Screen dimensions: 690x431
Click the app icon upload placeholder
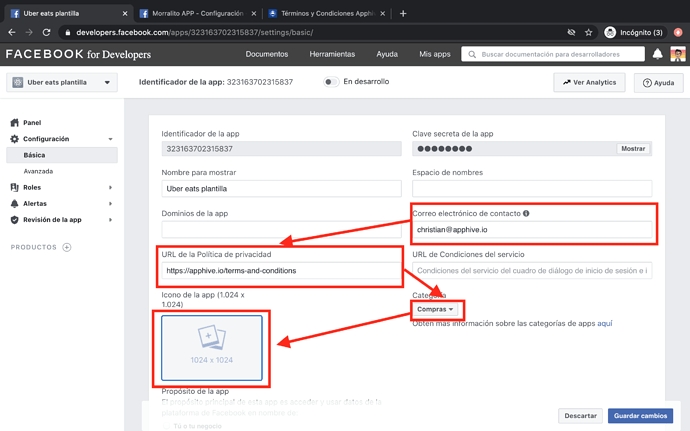point(211,348)
